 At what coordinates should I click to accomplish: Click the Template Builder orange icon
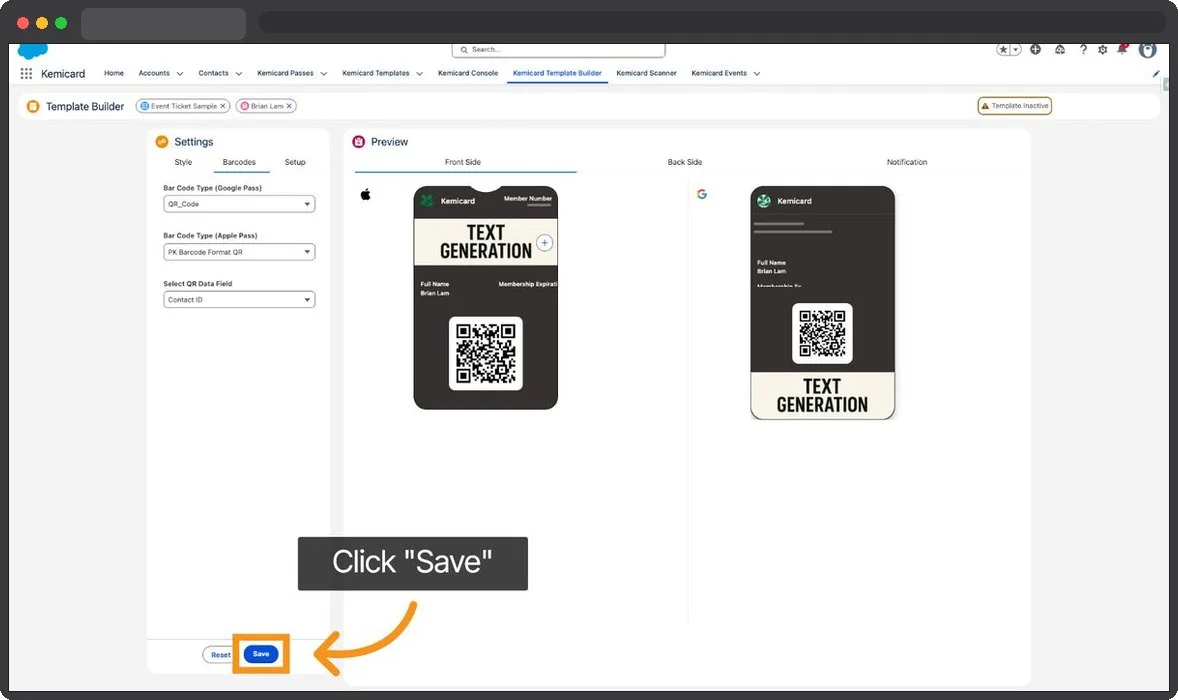click(33, 107)
